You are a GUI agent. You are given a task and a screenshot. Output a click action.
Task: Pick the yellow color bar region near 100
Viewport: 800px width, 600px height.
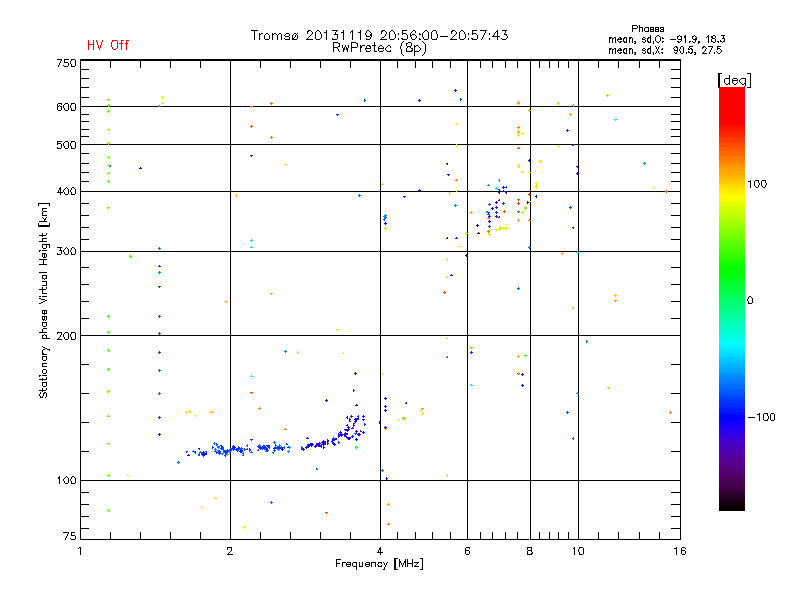[x=731, y=185]
